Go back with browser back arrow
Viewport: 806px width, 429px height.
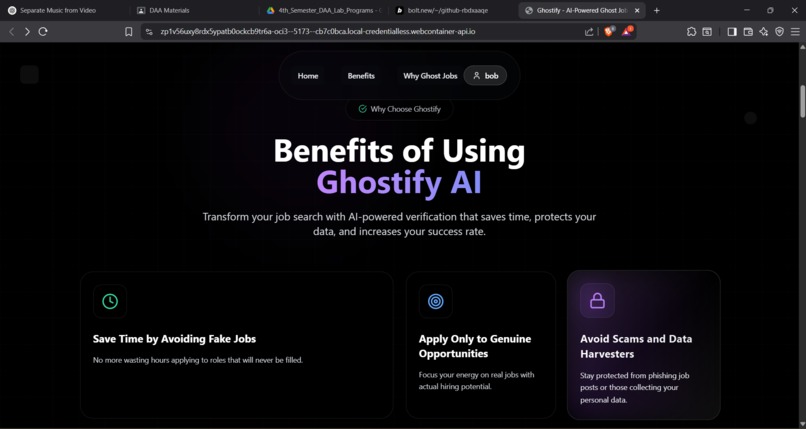(x=12, y=31)
